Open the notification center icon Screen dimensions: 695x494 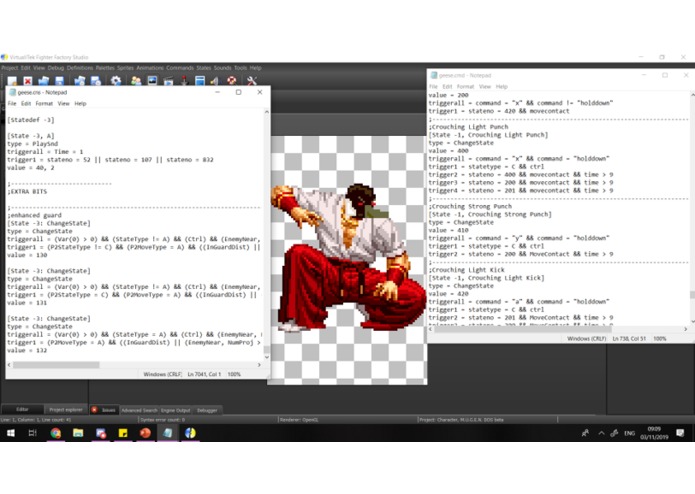tap(680, 433)
